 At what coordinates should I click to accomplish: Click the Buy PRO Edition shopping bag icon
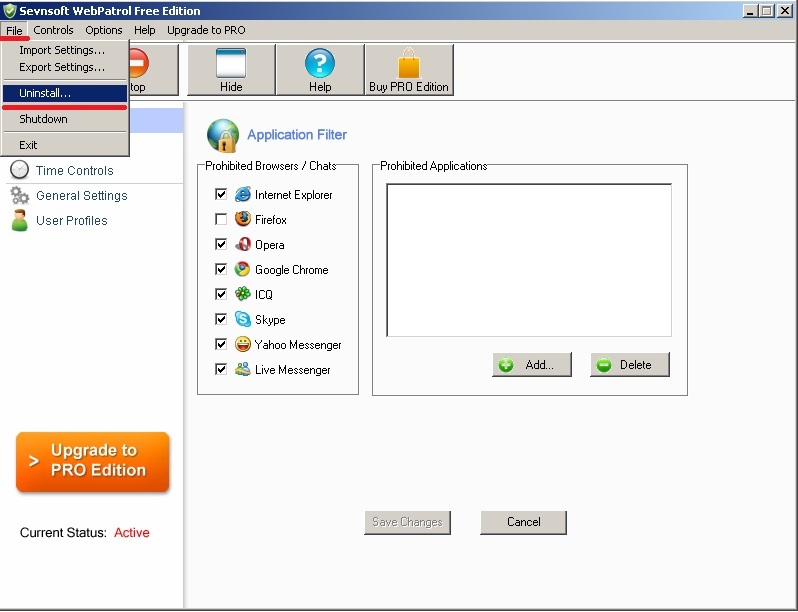pyautogui.click(x=408, y=64)
